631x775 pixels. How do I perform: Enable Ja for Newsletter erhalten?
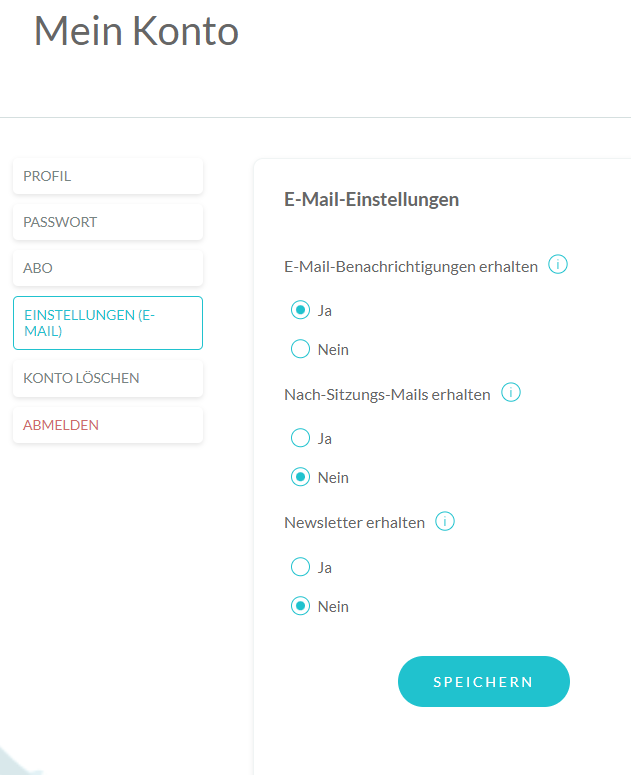[300, 566]
